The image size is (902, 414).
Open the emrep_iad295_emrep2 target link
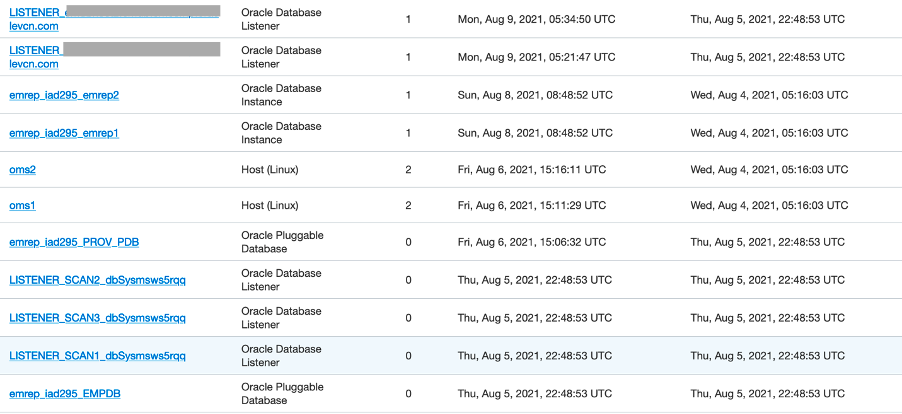(64, 95)
